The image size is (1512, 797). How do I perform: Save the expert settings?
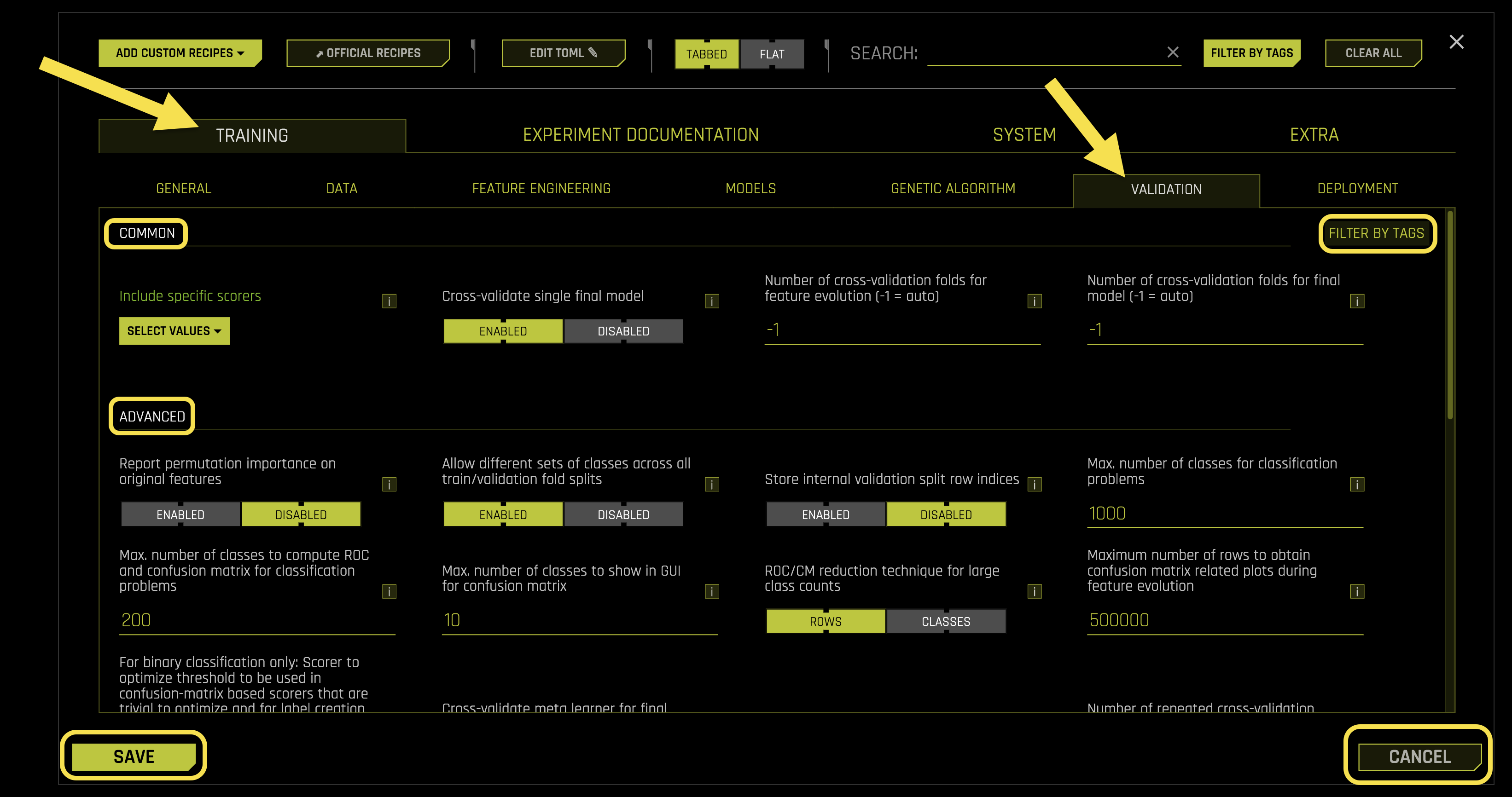pyautogui.click(x=133, y=756)
